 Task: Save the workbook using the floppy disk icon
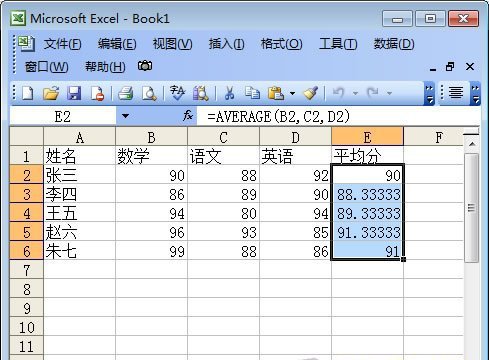(74, 93)
